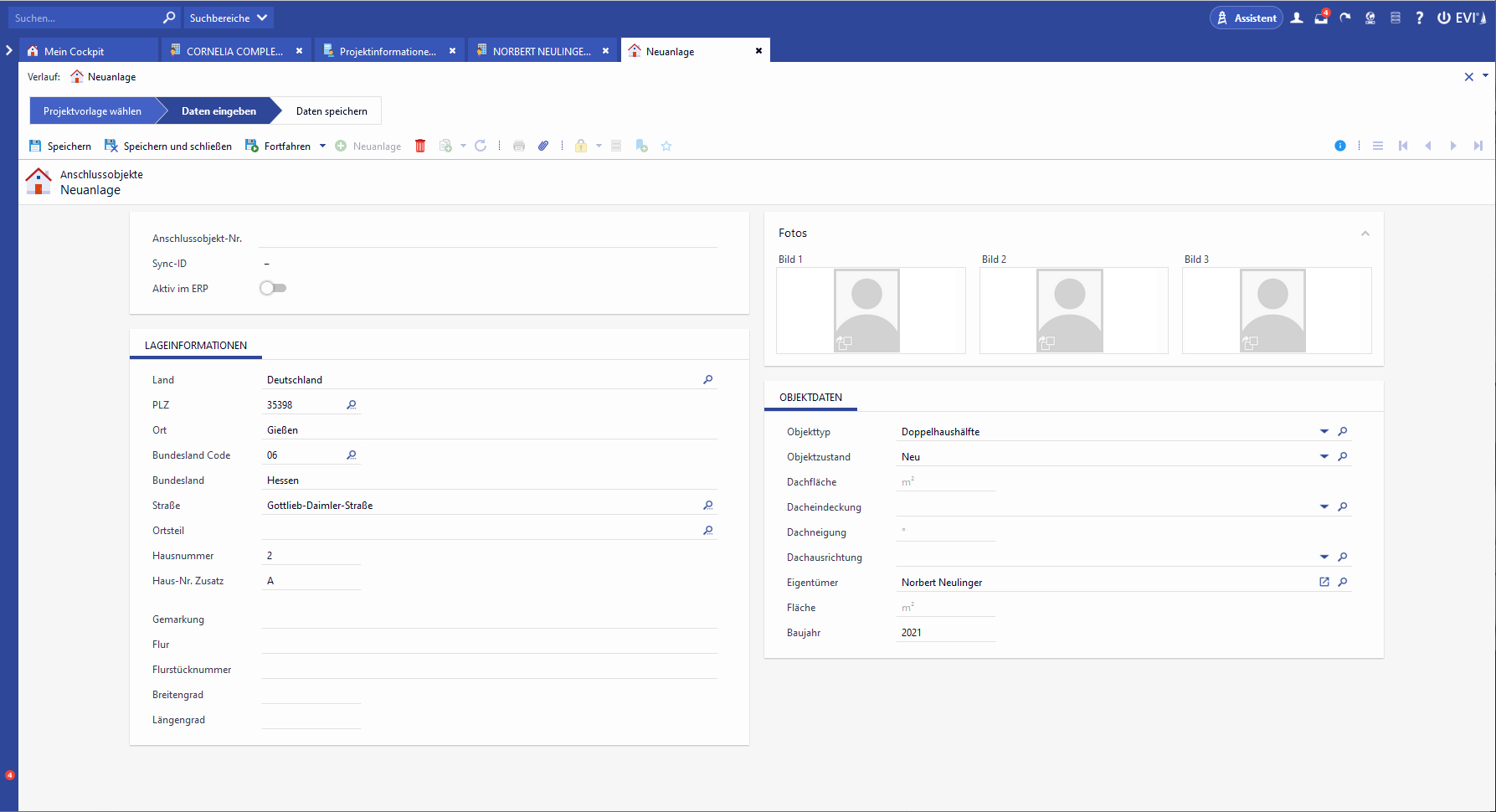Screen dimensions: 1496x812
Task: Click the blue info icon
Action: (1340, 146)
